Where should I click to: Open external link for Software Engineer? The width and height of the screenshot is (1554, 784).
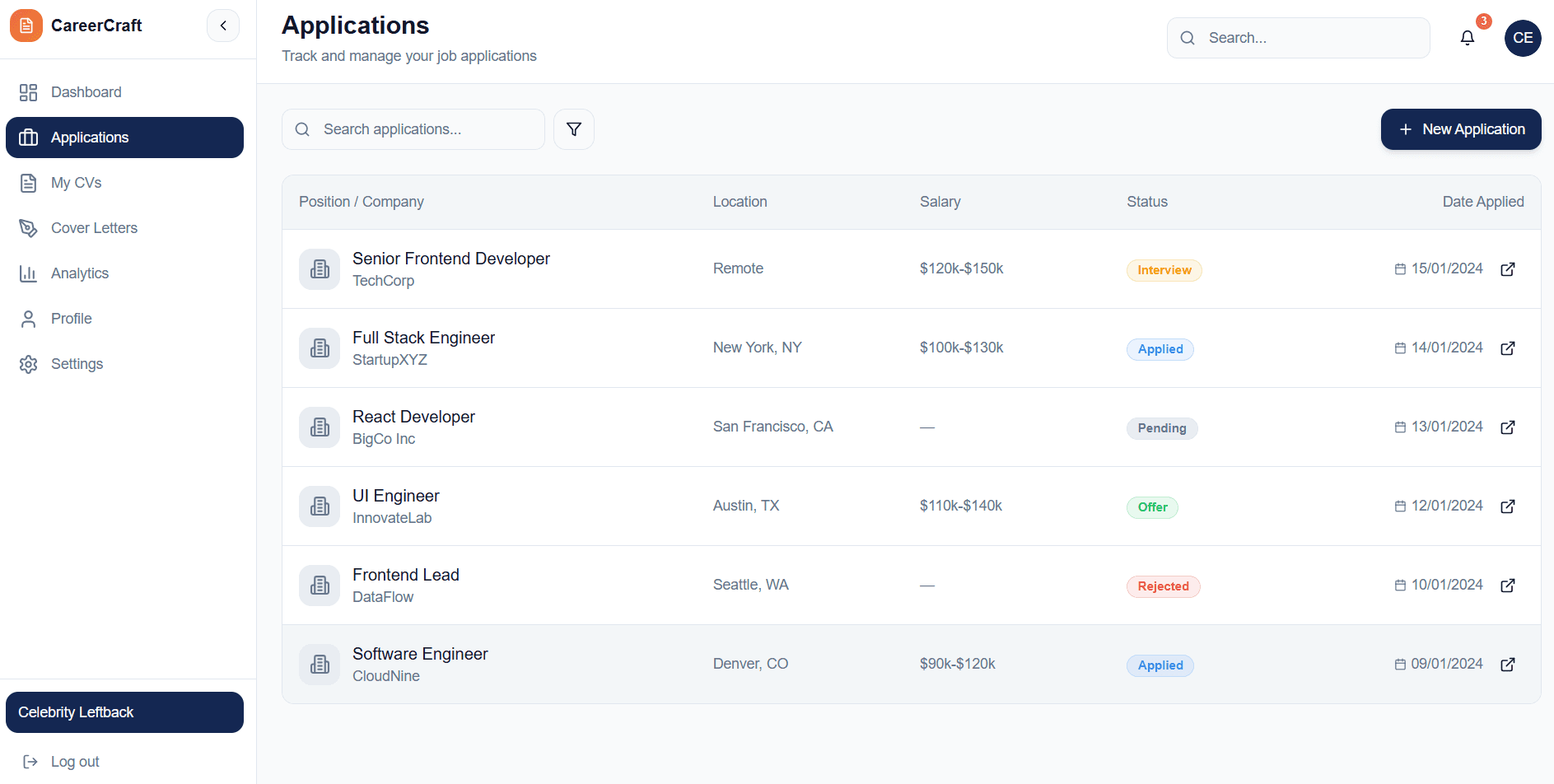pyautogui.click(x=1508, y=665)
